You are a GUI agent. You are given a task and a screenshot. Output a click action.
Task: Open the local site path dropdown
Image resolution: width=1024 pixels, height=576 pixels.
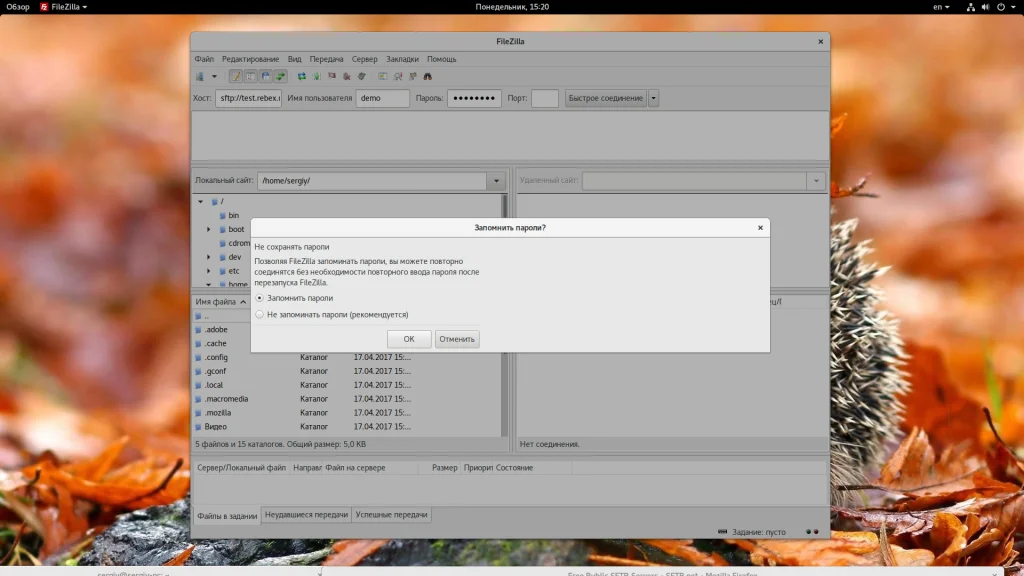point(496,181)
